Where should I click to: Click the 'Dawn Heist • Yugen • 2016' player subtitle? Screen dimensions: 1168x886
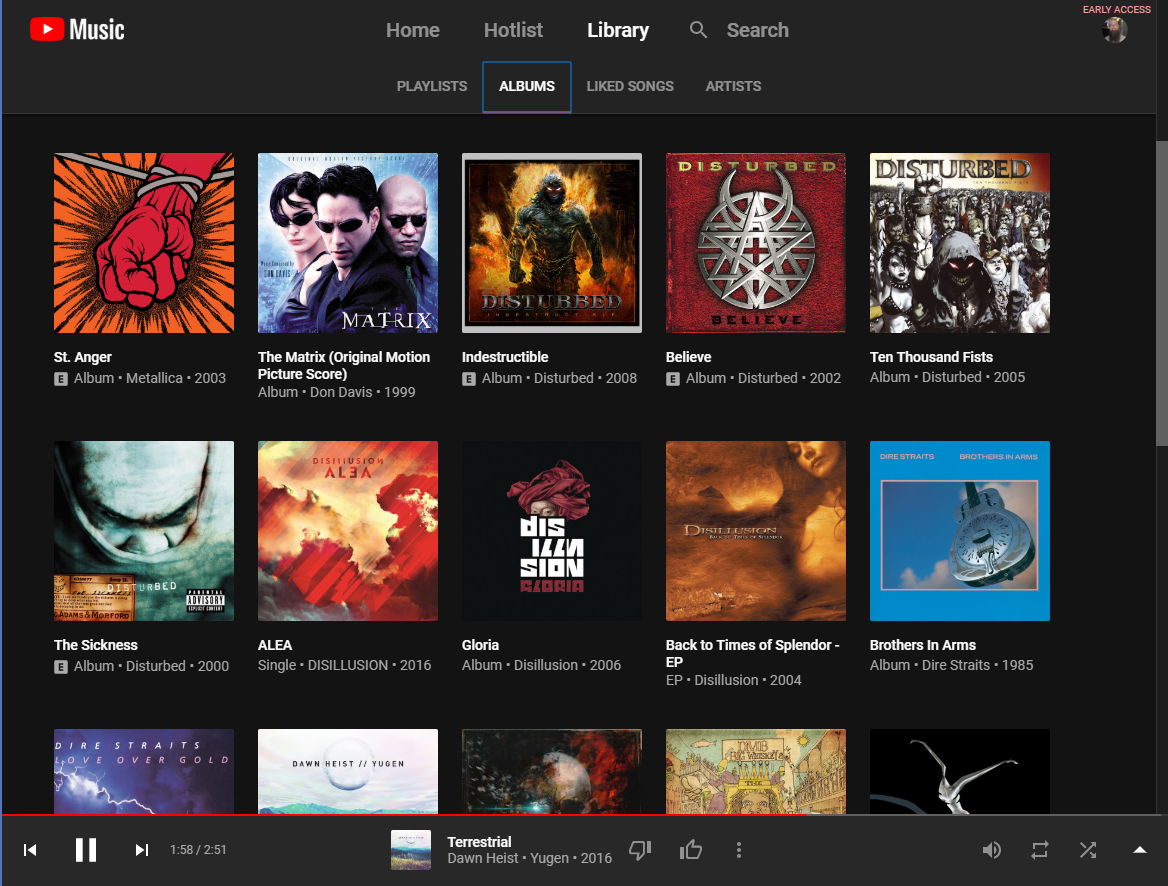pyautogui.click(x=530, y=858)
